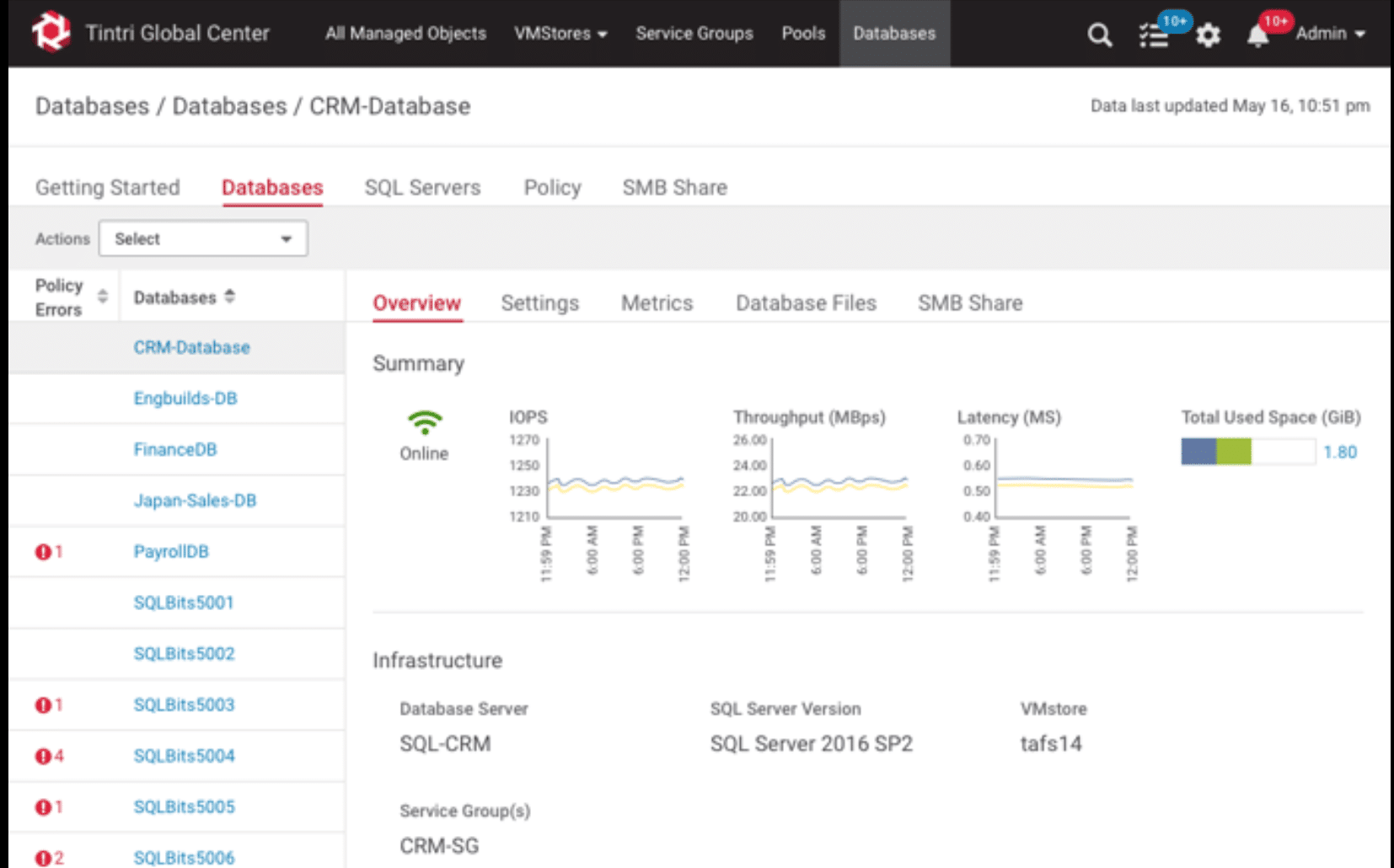
Task: Open the PayrollDB database
Action: [x=171, y=552]
